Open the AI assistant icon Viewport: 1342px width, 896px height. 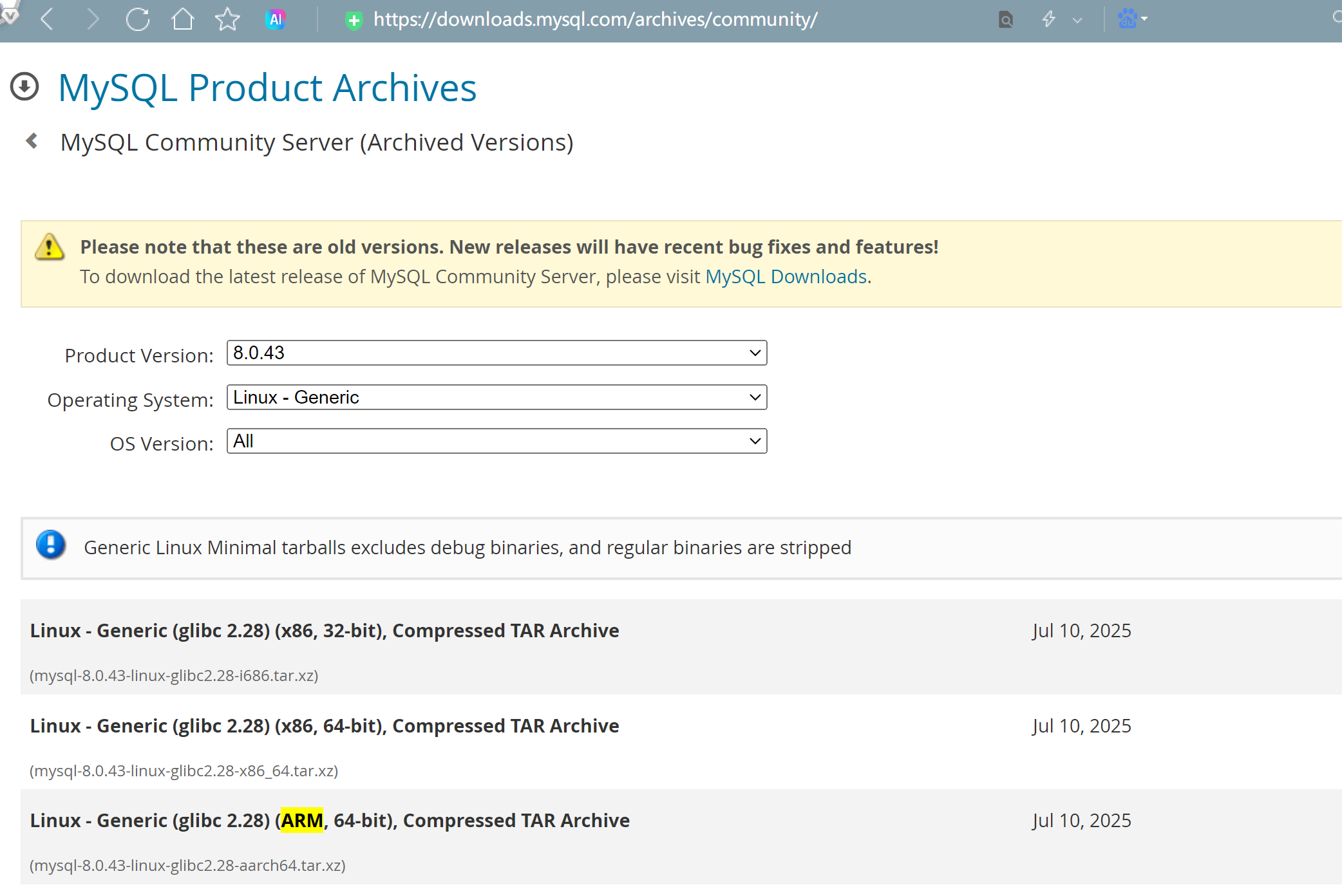tap(276, 19)
